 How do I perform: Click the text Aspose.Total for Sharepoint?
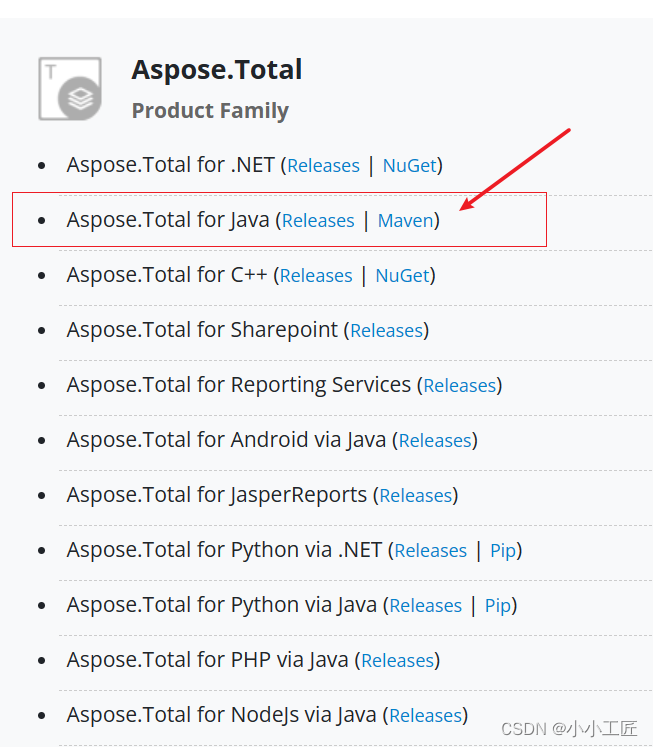pyautogui.click(x=202, y=330)
